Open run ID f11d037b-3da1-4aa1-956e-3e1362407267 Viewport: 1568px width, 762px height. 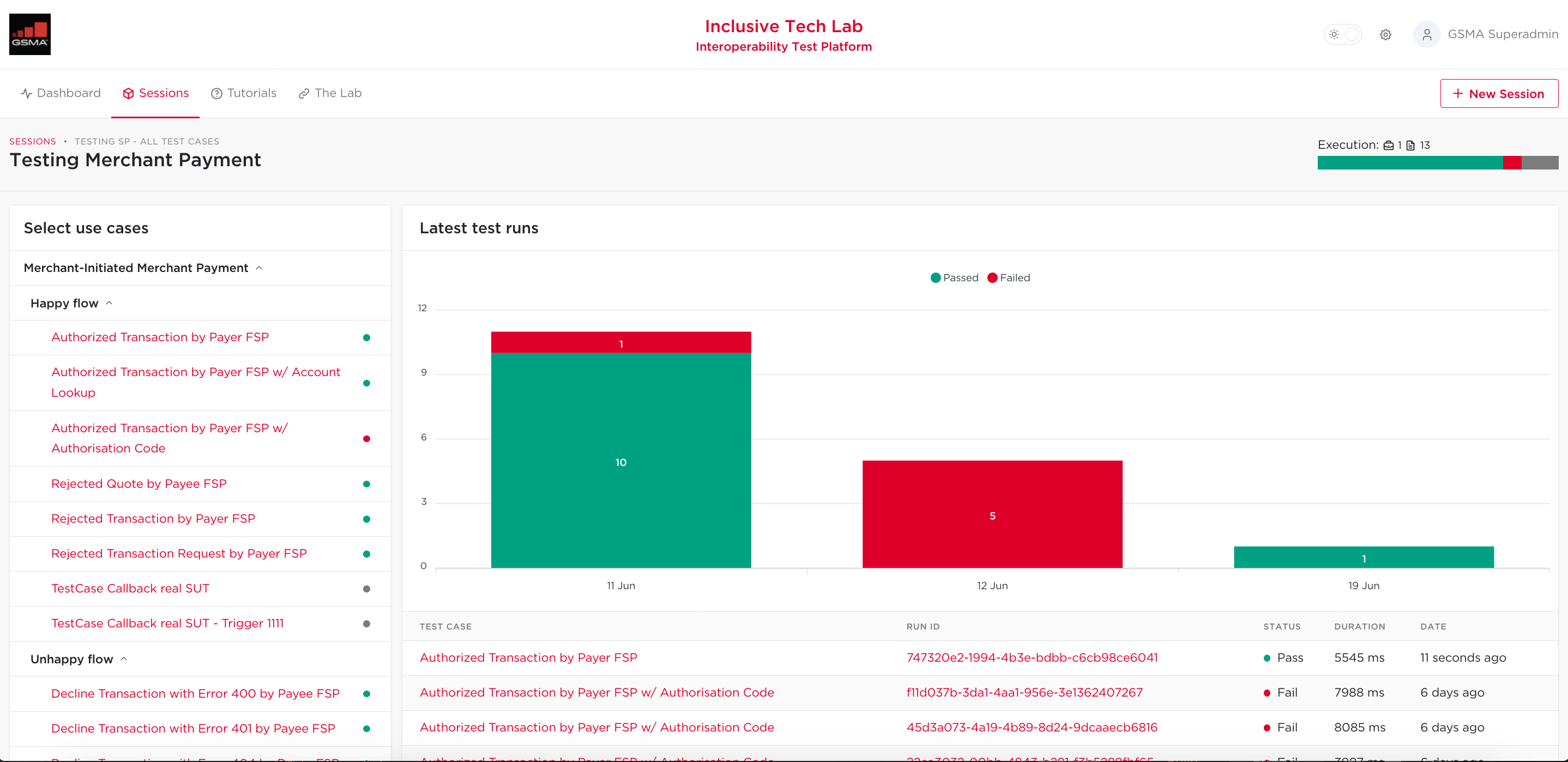[x=1024, y=693]
